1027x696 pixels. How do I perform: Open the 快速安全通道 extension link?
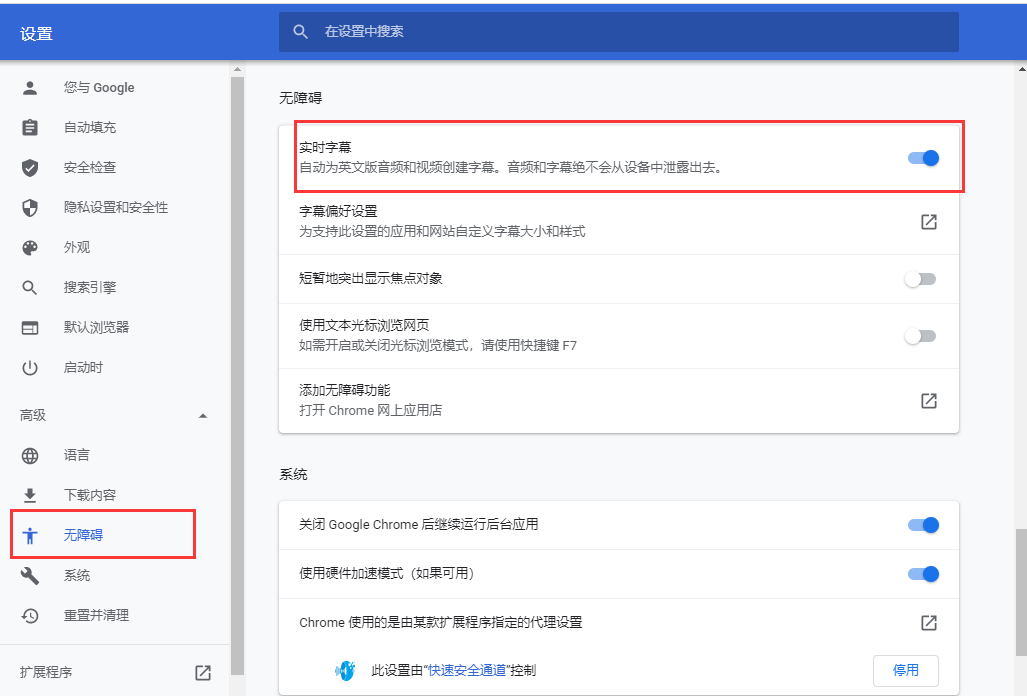pyautogui.click(x=467, y=670)
